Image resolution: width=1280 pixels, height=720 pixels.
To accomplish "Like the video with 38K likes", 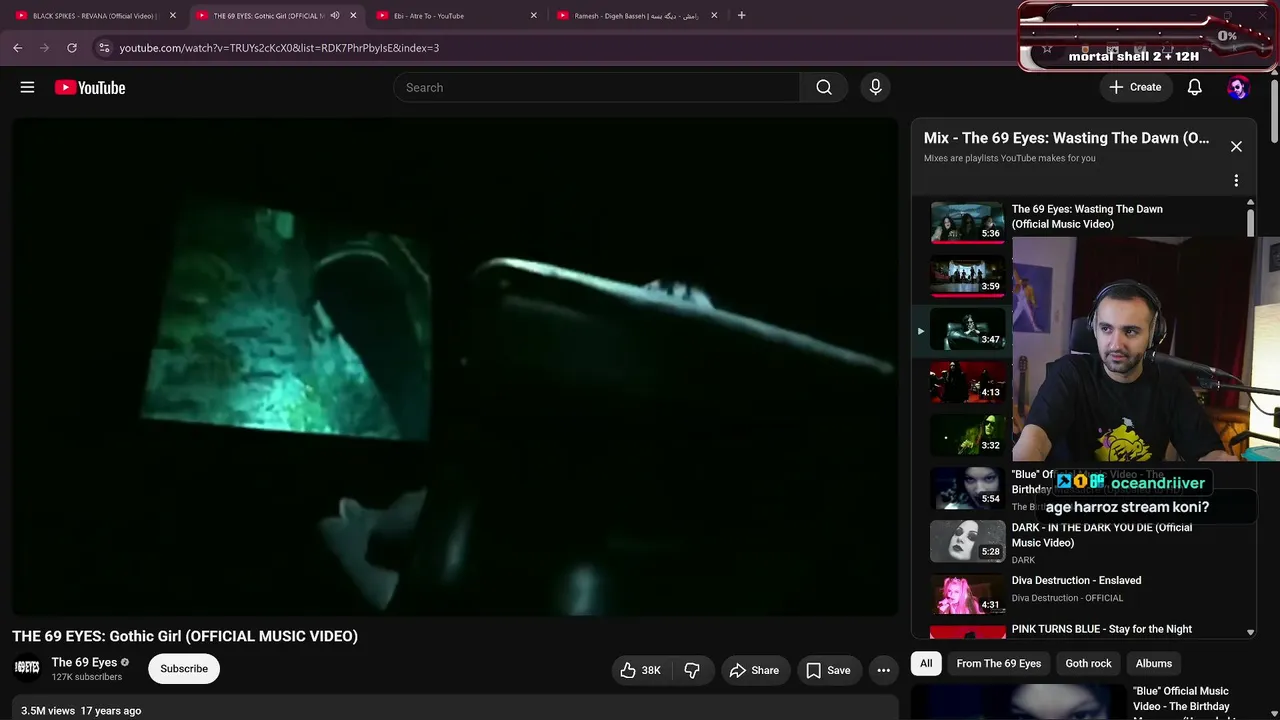I will (641, 670).
